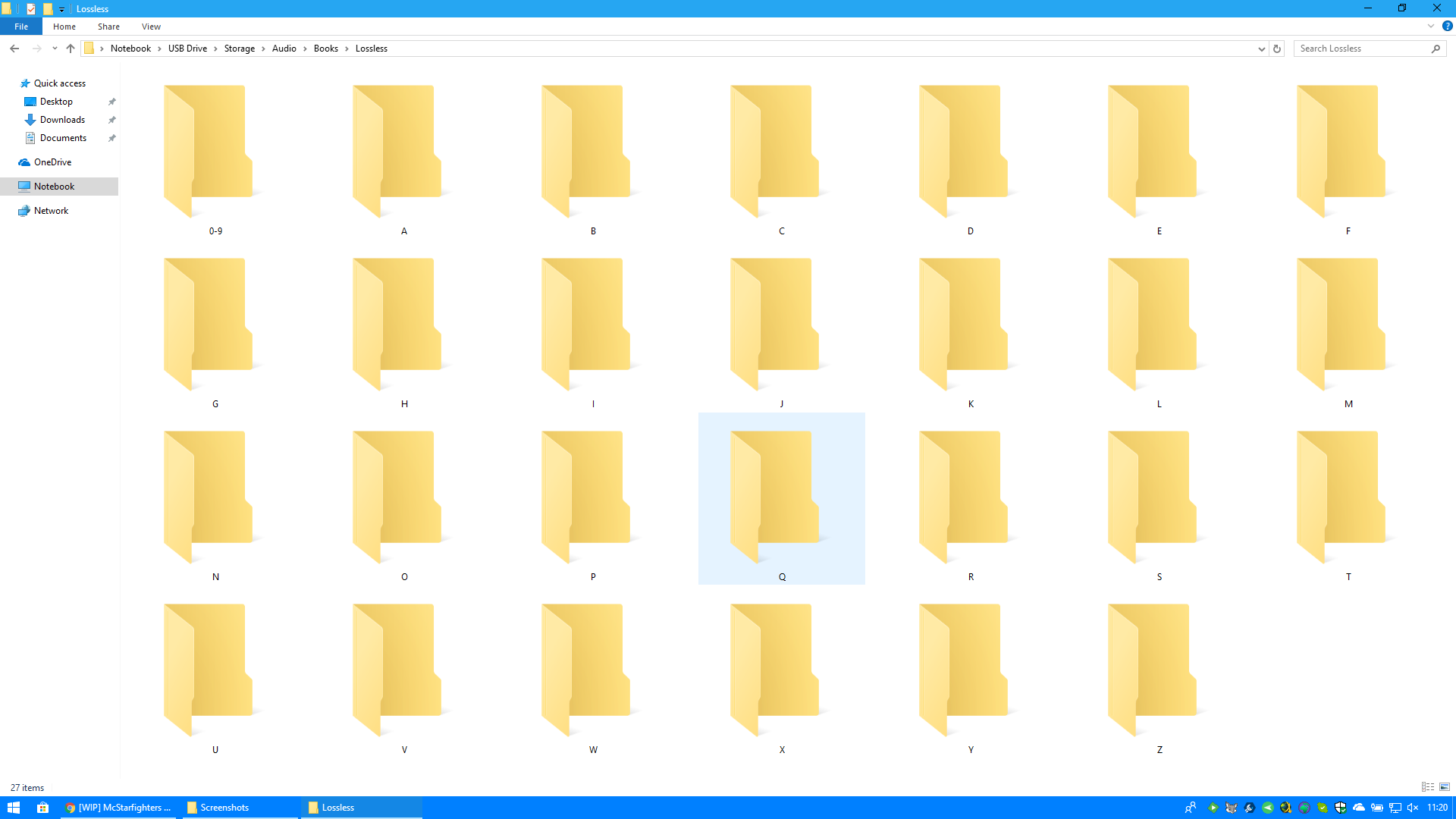Open recent locations dropdown arrow
Image resolution: width=1456 pixels, height=819 pixels.
pyautogui.click(x=55, y=49)
